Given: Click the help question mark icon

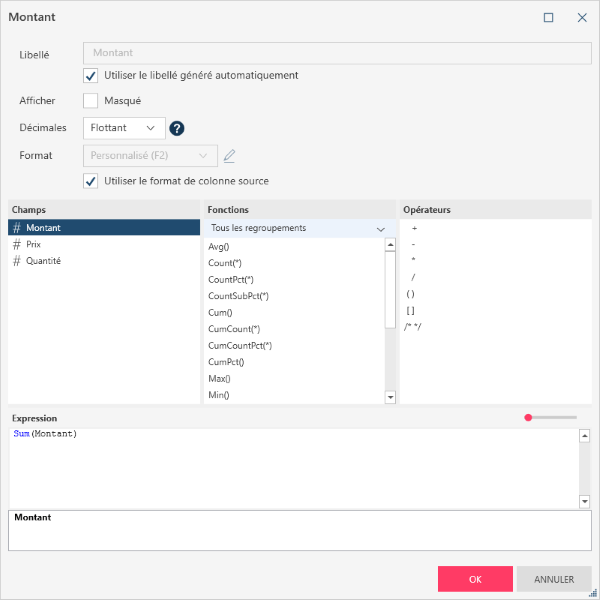Looking at the screenshot, I should click(x=177, y=128).
